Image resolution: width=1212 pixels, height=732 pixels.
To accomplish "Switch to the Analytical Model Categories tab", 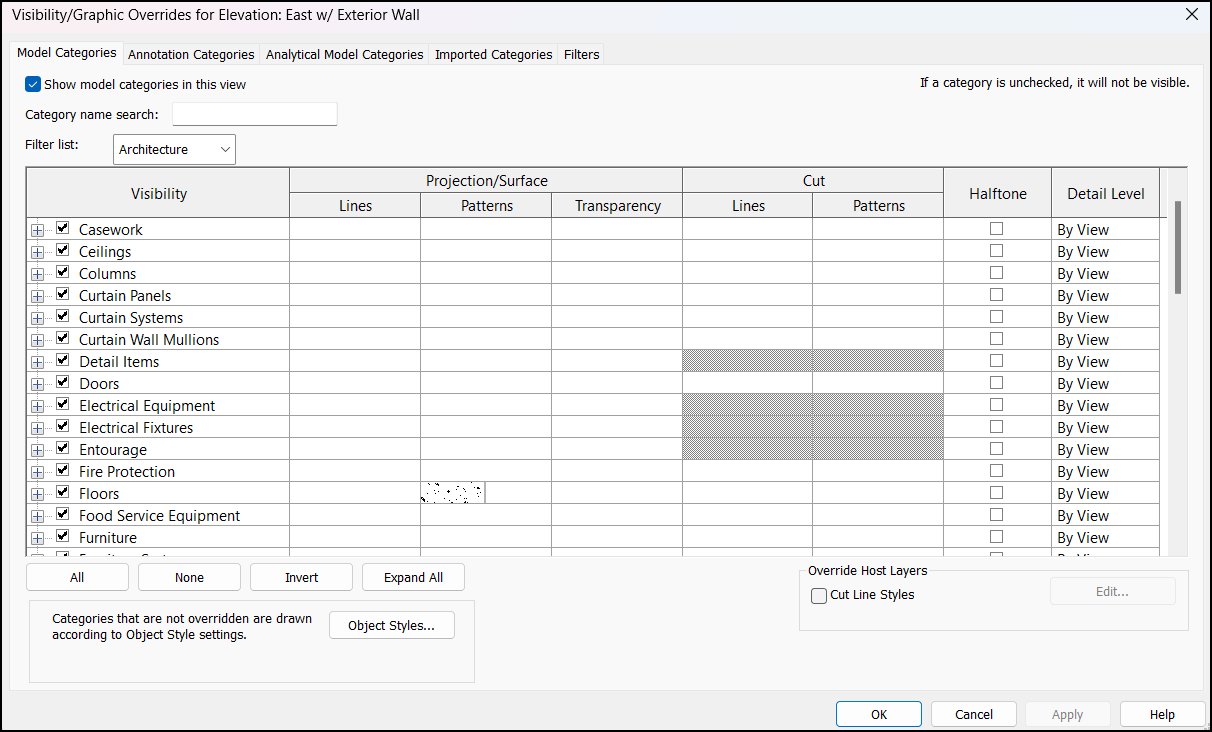I will click(x=344, y=55).
